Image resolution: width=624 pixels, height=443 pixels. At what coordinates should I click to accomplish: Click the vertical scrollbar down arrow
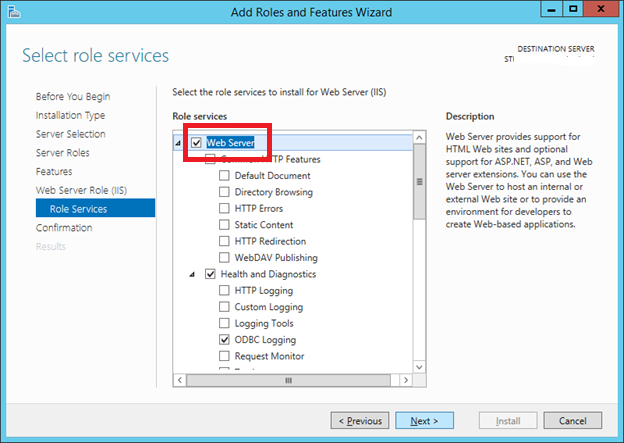coord(419,367)
